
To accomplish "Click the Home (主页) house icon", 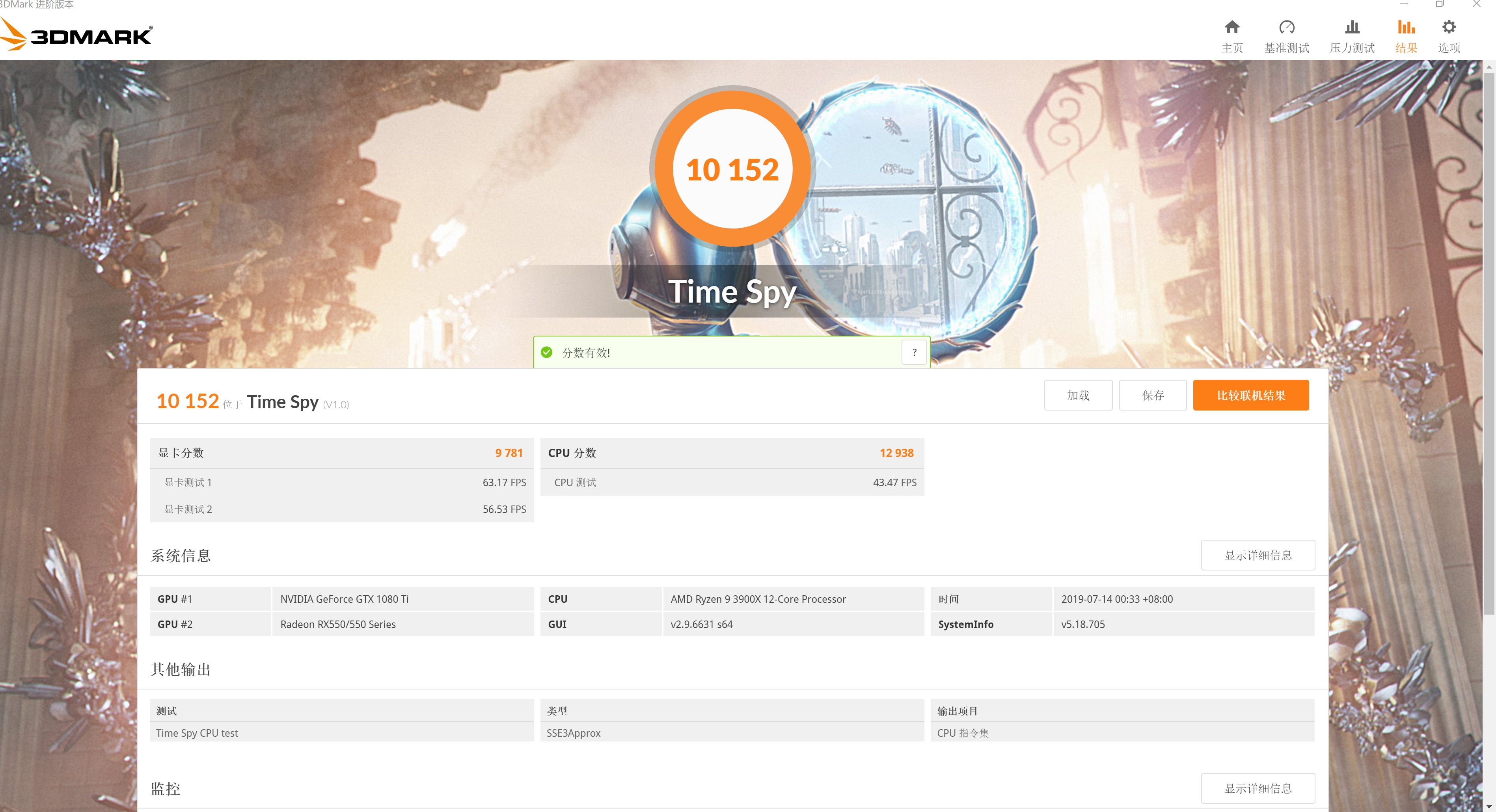I will point(1232,27).
